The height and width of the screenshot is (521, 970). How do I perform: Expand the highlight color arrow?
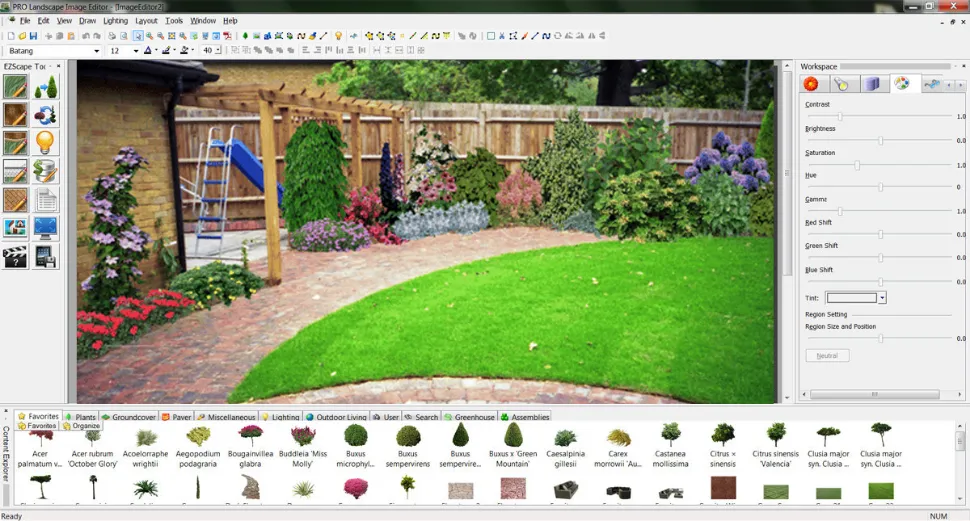pos(174,51)
